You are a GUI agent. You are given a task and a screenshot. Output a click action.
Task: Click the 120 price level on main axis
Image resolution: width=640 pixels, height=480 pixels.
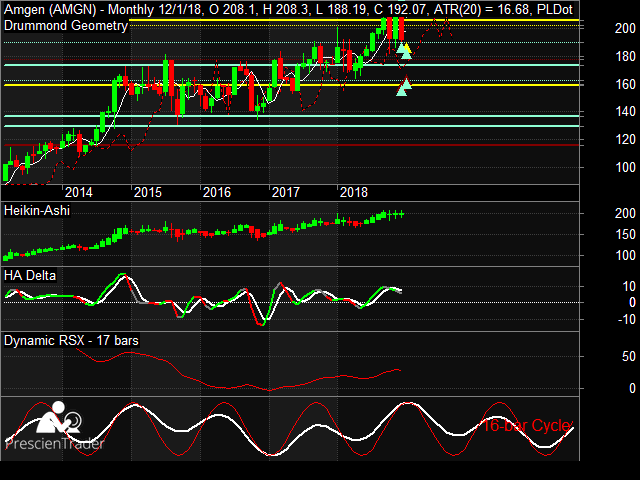[625, 140]
